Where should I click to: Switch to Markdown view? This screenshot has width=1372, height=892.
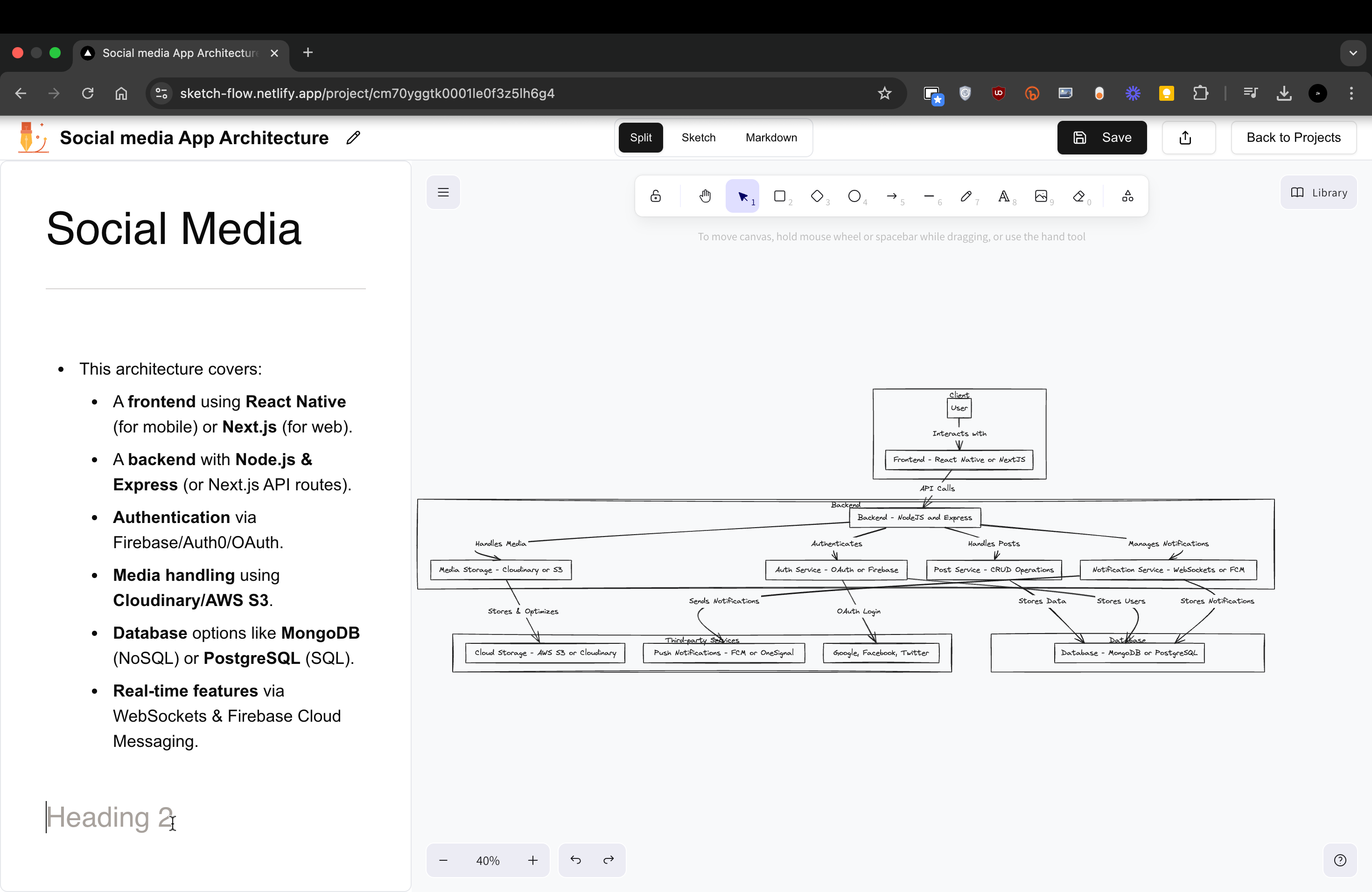(x=771, y=137)
